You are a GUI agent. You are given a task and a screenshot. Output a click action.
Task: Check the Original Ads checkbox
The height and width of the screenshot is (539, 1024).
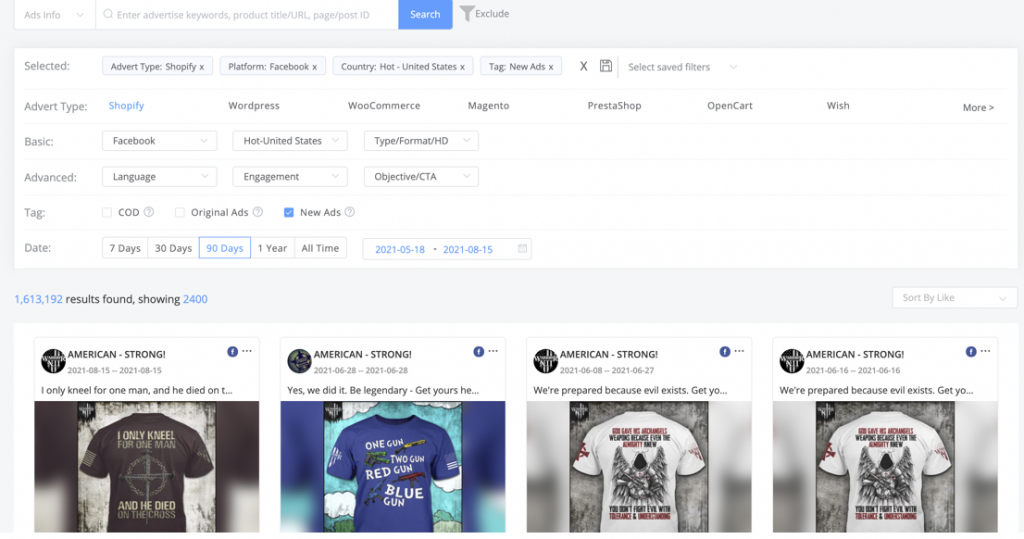180,212
